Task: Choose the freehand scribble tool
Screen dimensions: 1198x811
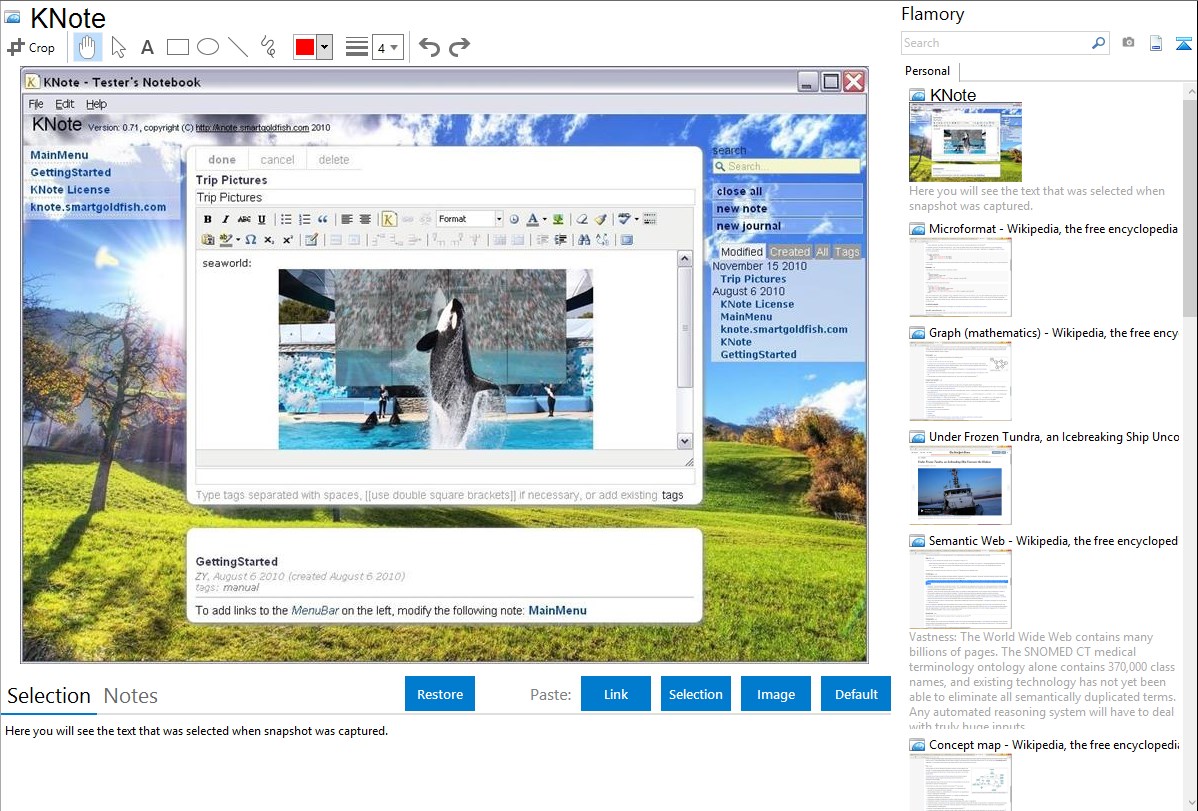Action: [268, 47]
